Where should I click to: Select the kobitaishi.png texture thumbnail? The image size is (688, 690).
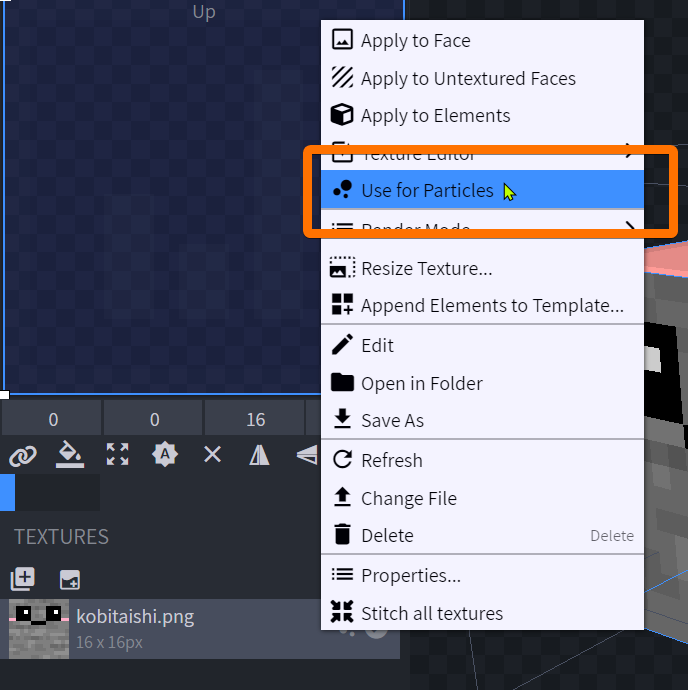(38, 626)
